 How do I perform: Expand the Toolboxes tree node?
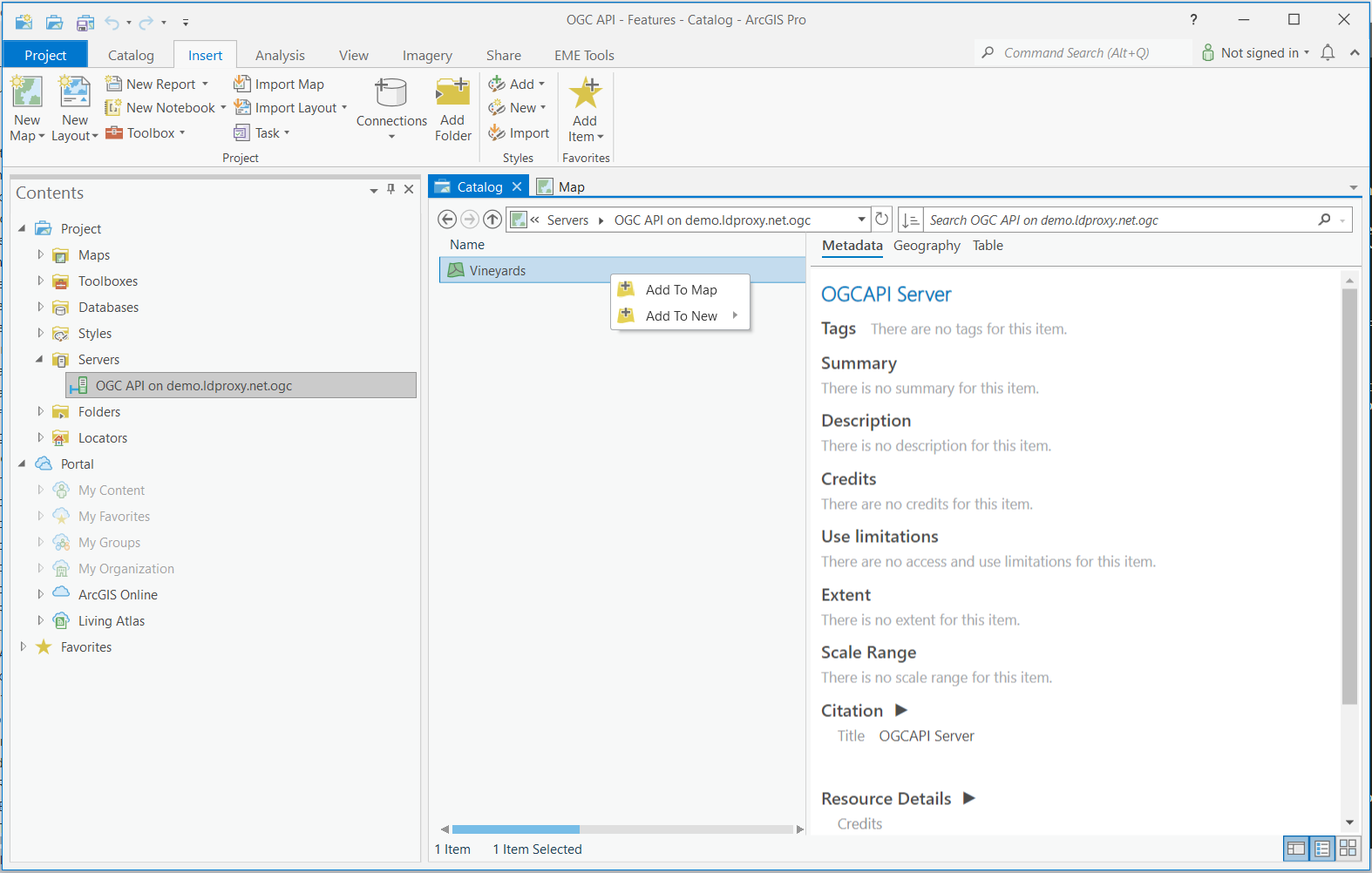(x=40, y=281)
